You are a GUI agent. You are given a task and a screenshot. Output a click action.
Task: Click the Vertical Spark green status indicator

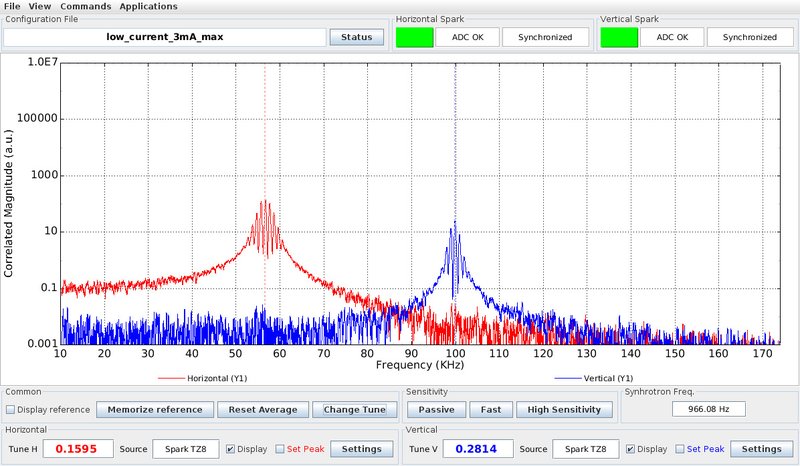click(619, 37)
